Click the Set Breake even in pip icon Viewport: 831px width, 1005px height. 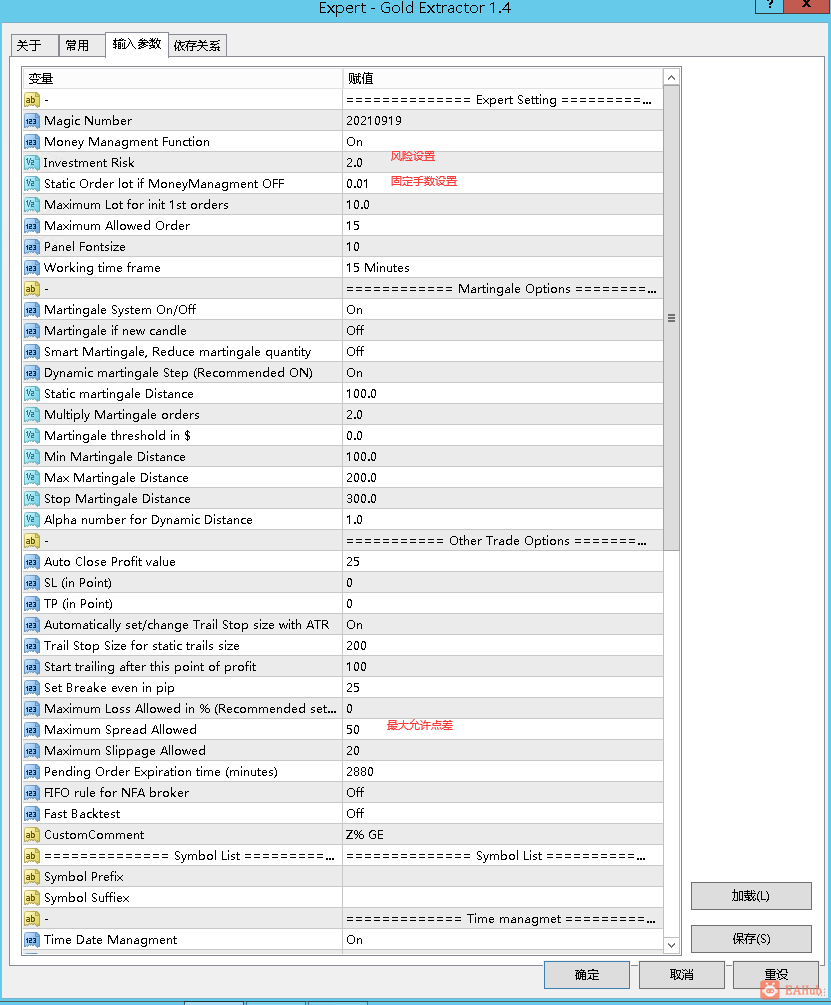[x=31, y=688]
